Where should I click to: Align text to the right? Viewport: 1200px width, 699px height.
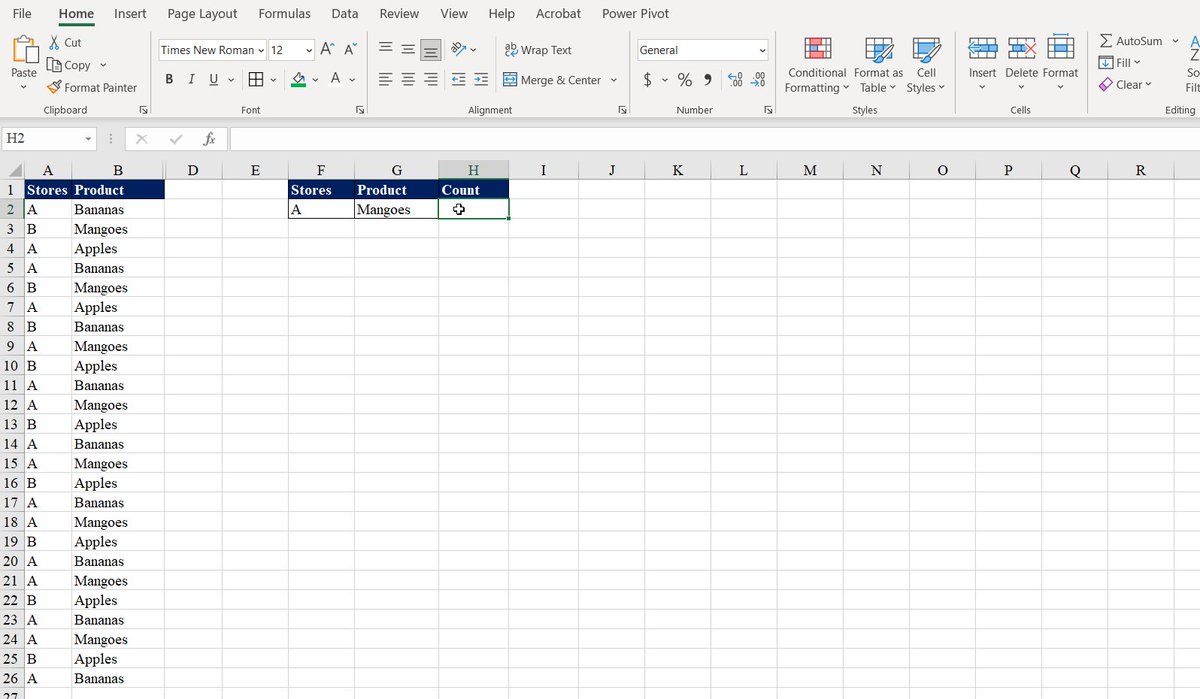[x=431, y=80]
